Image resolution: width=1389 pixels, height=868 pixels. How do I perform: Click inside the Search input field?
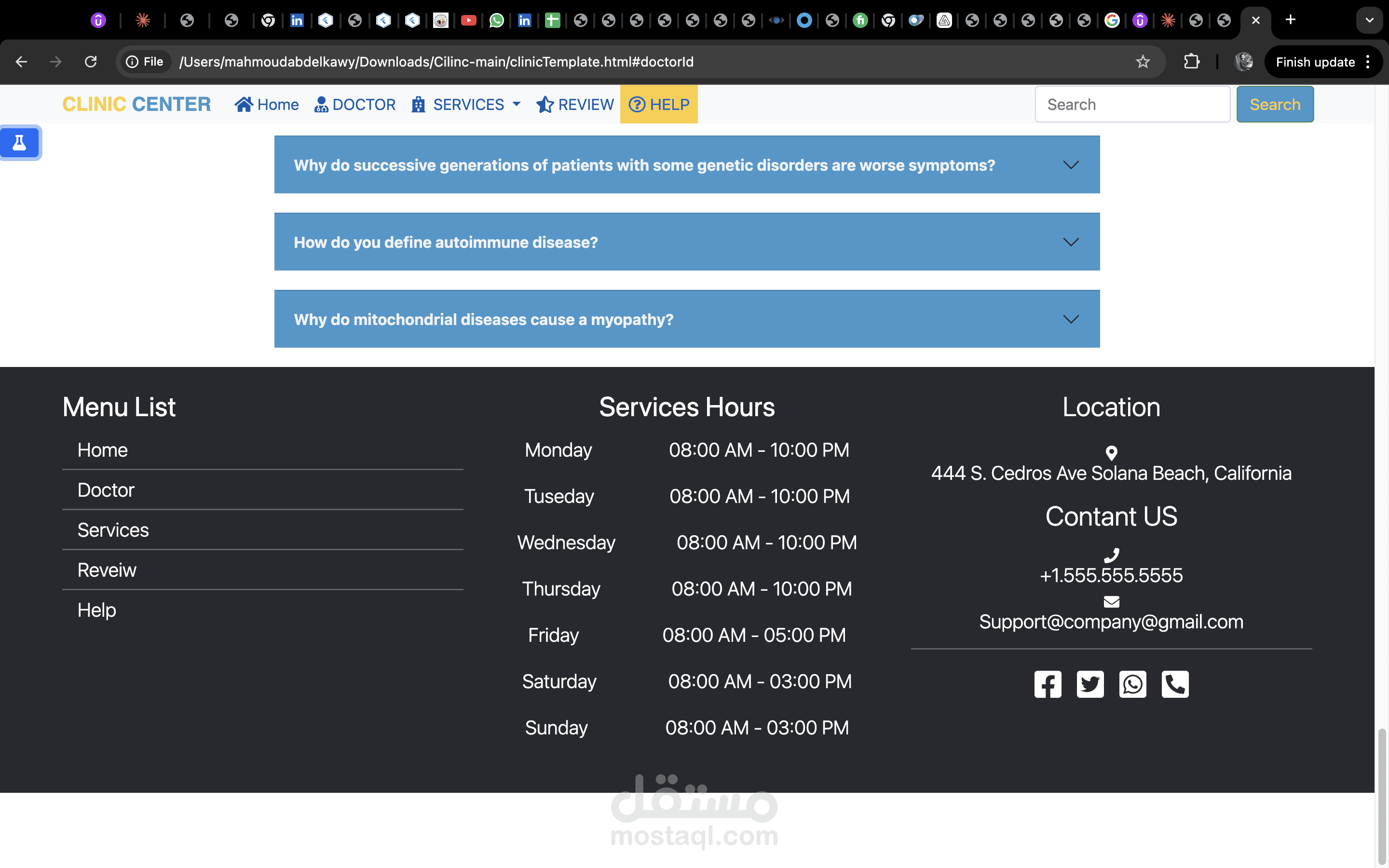pos(1132,105)
